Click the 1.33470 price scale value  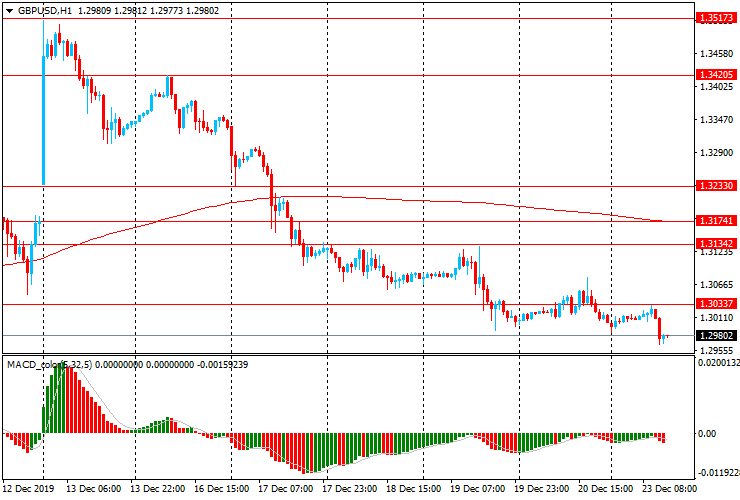click(717, 120)
